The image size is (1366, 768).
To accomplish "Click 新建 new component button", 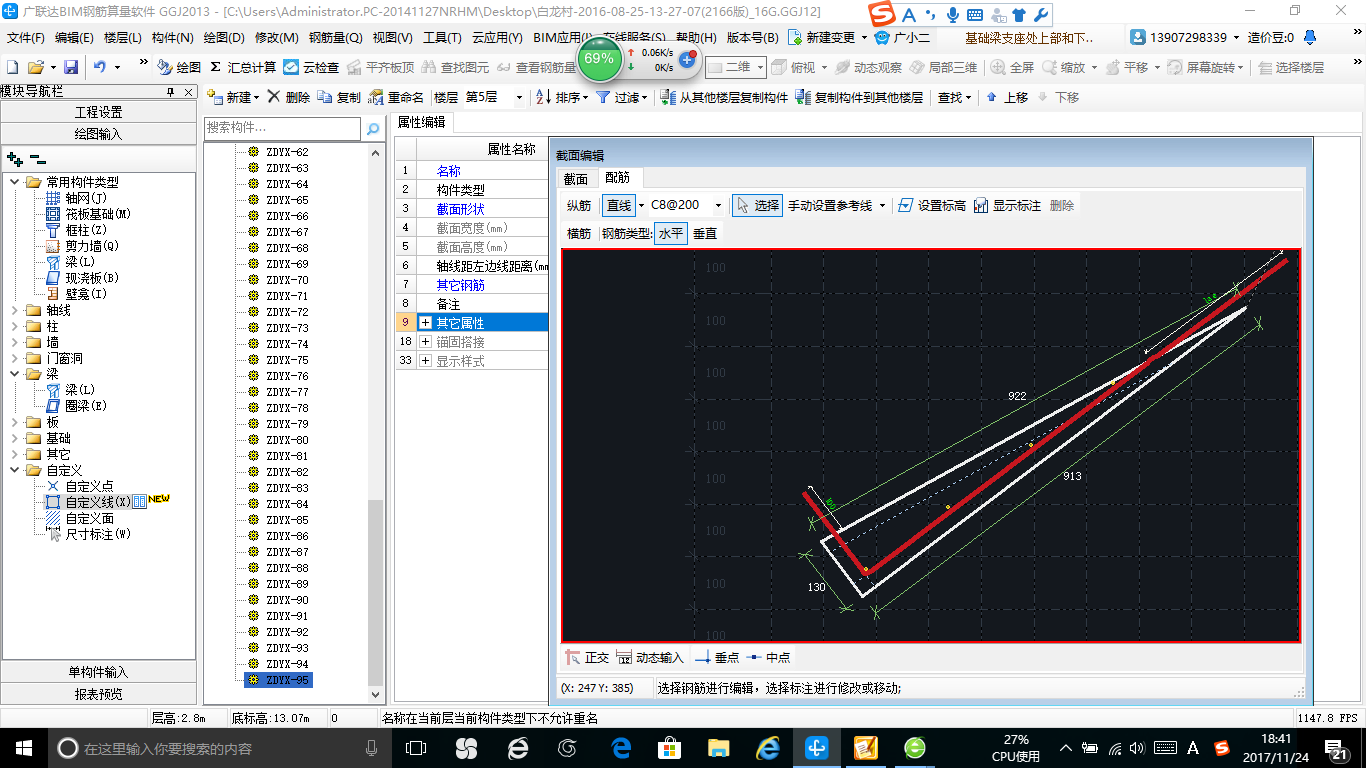I will tap(233, 97).
